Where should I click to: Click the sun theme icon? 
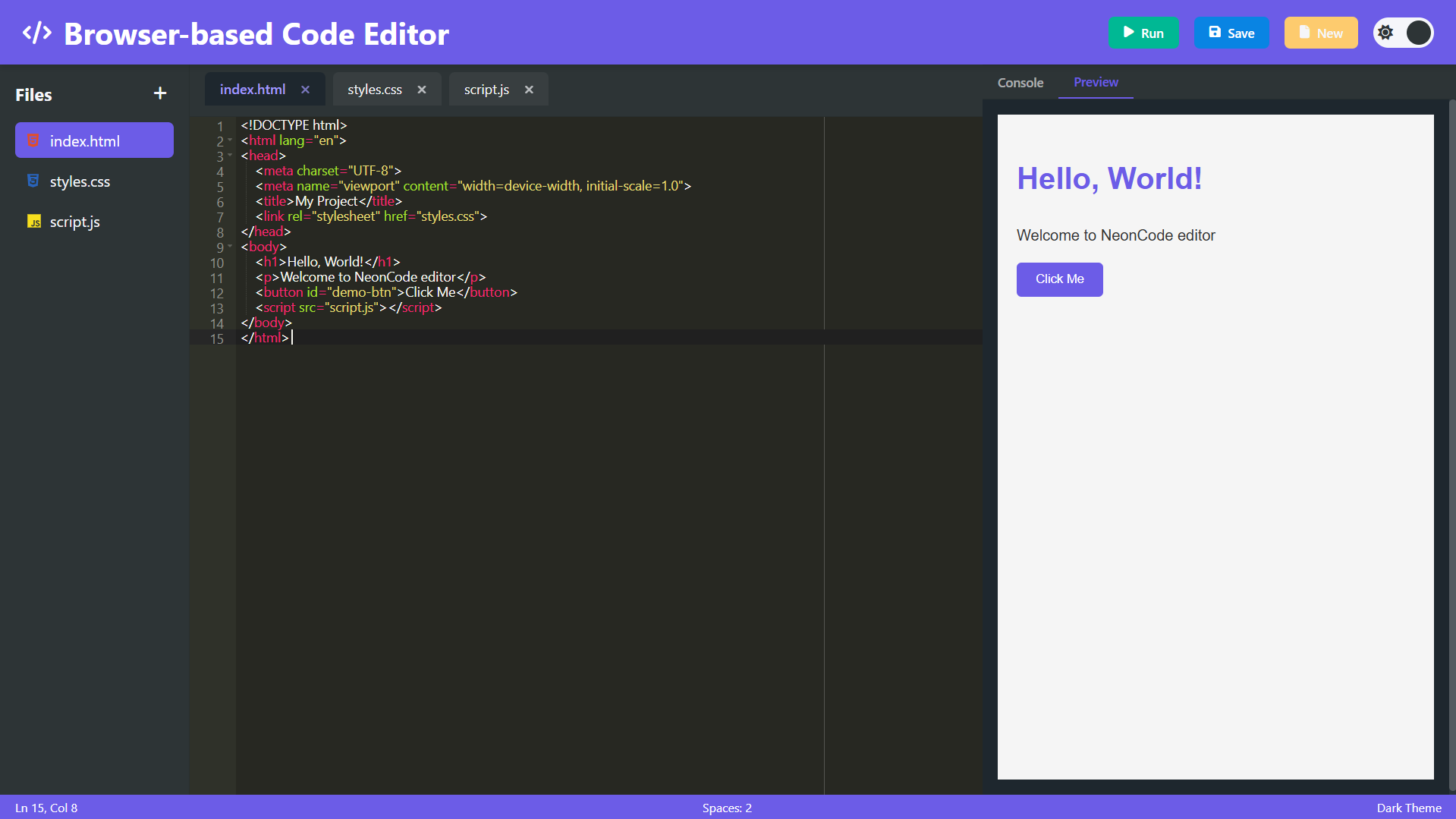pyautogui.click(x=1385, y=33)
